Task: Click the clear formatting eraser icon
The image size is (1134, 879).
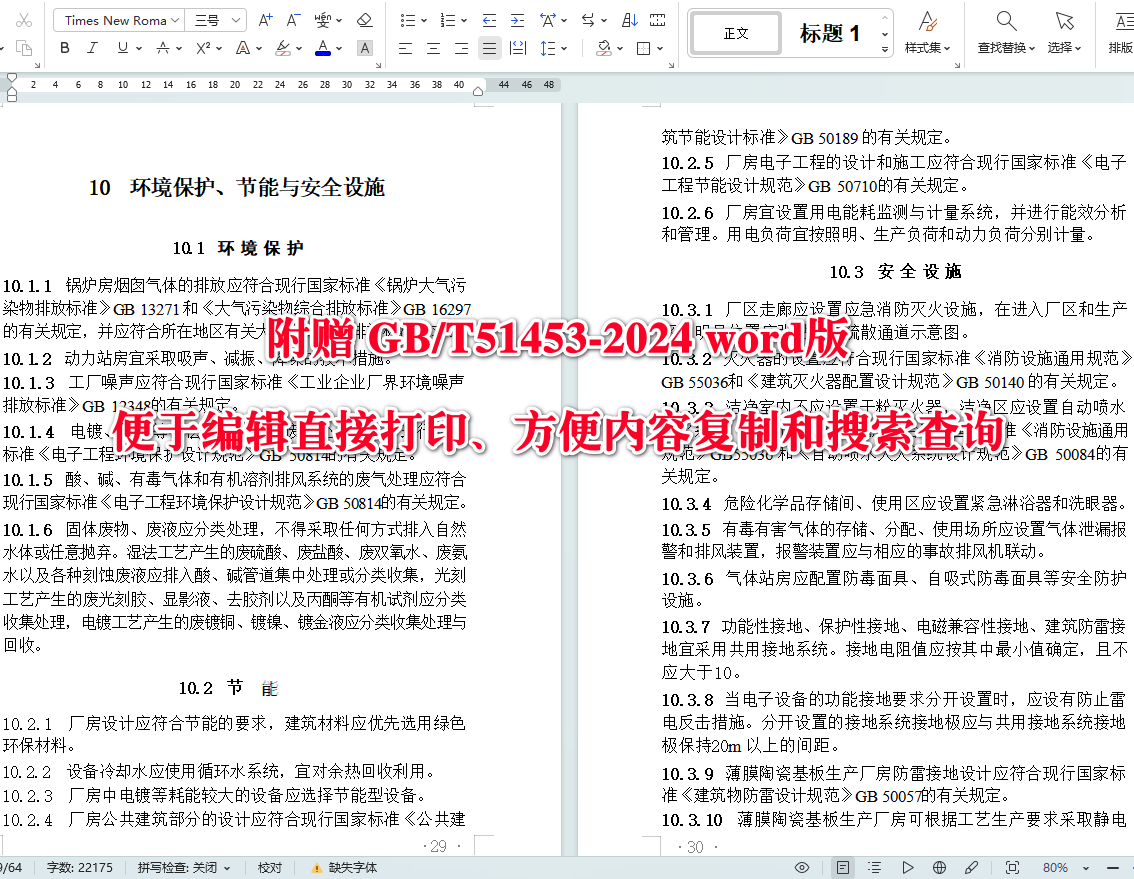Action: point(364,19)
